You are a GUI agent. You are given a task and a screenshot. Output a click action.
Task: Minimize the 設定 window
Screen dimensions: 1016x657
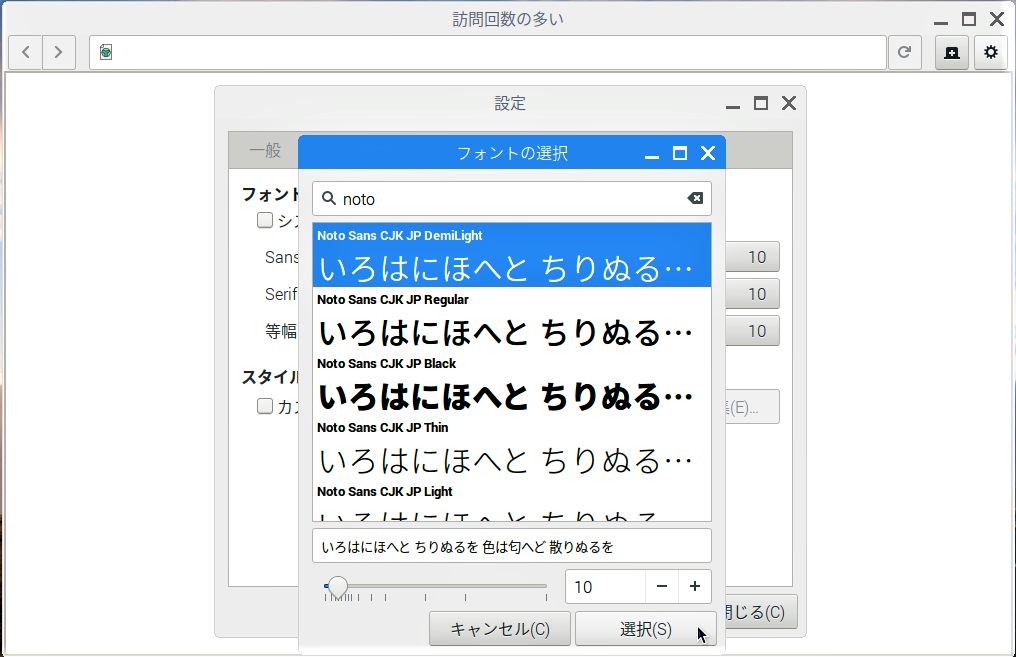click(x=733, y=104)
